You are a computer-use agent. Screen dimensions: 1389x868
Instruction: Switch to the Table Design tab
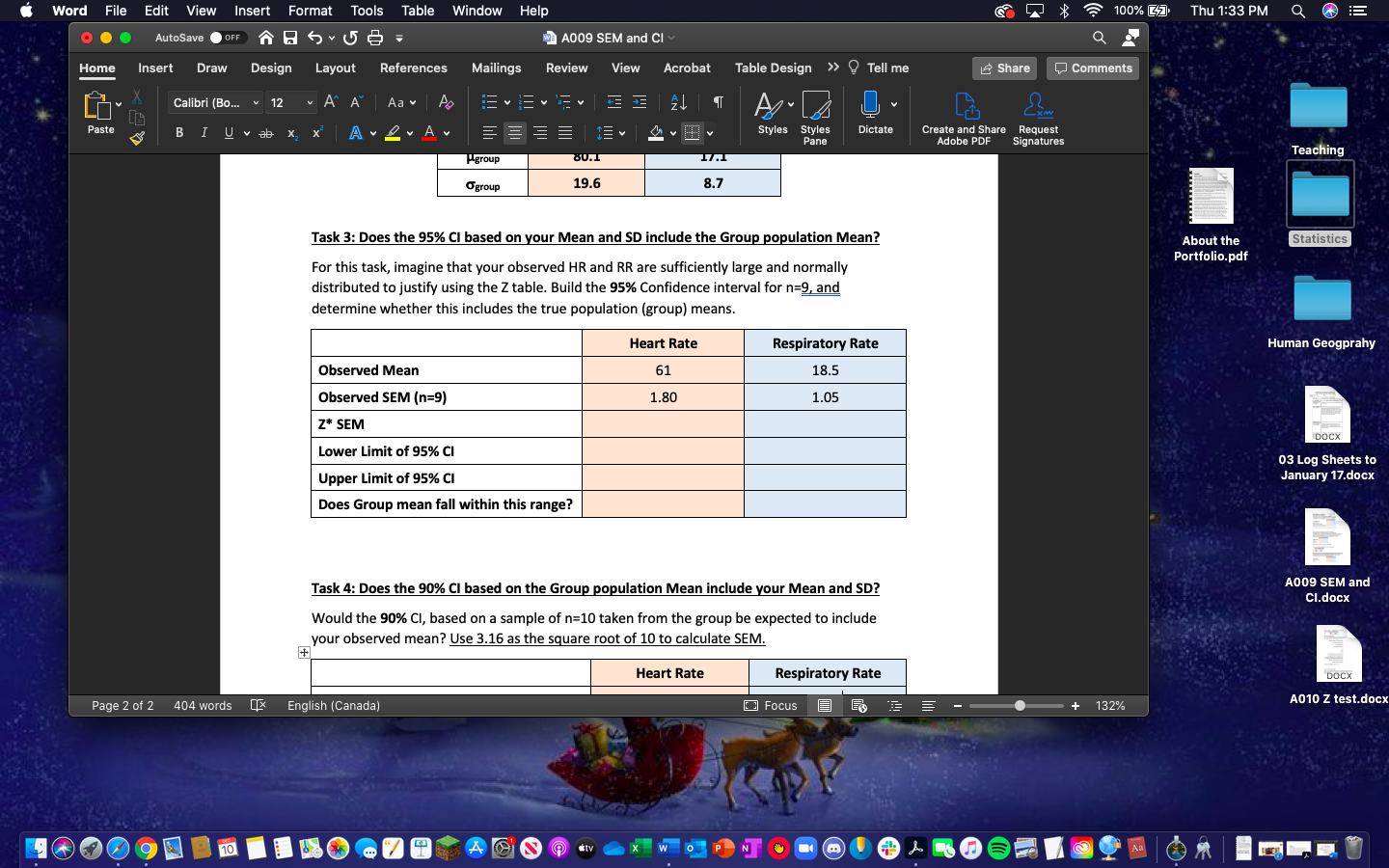click(x=773, y=68)
